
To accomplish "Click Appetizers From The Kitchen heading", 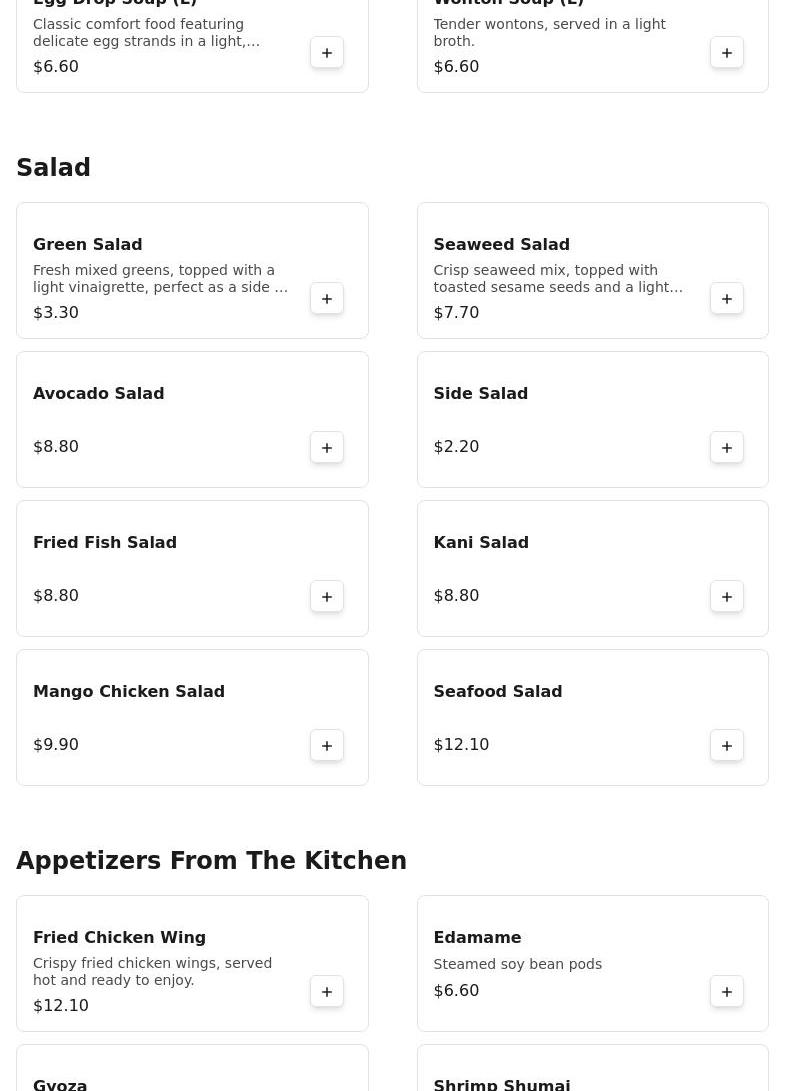I will tap(211, 860).
